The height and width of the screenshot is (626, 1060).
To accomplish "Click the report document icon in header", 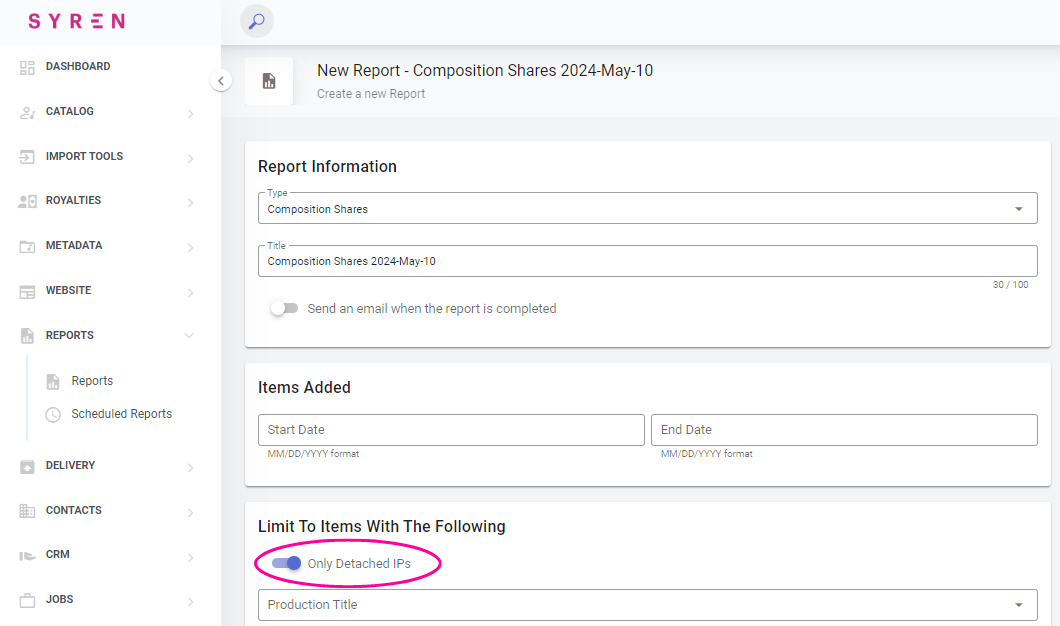I will pyautogui.click(x=269, y=81).
